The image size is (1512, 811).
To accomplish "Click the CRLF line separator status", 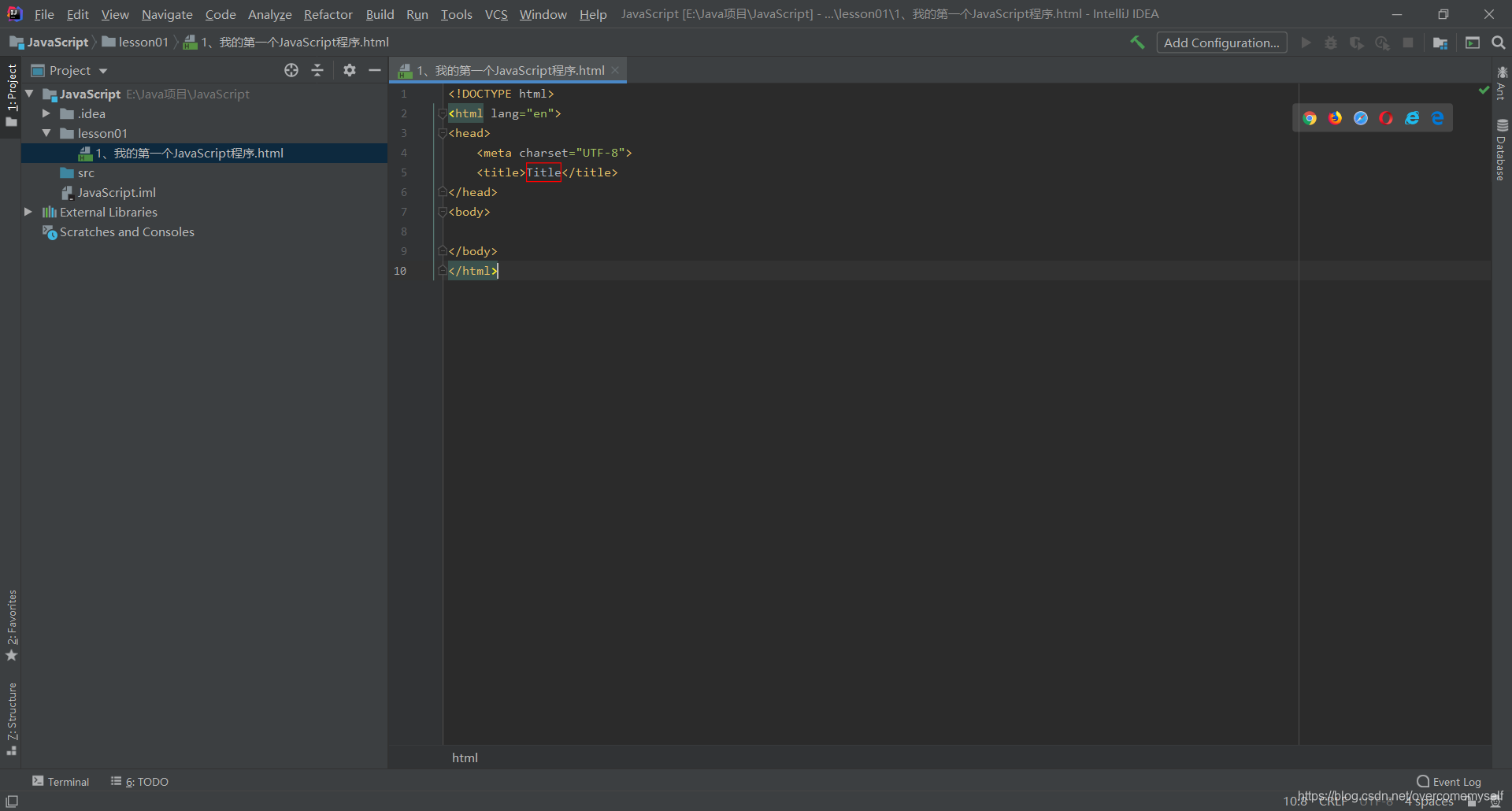I will [x=1332, y=802].
